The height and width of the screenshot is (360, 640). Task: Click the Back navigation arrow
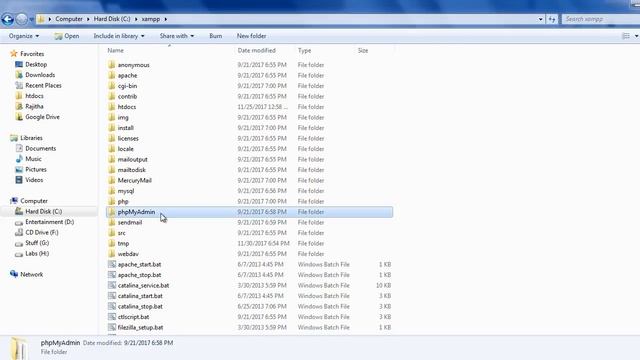coord(7,19)
